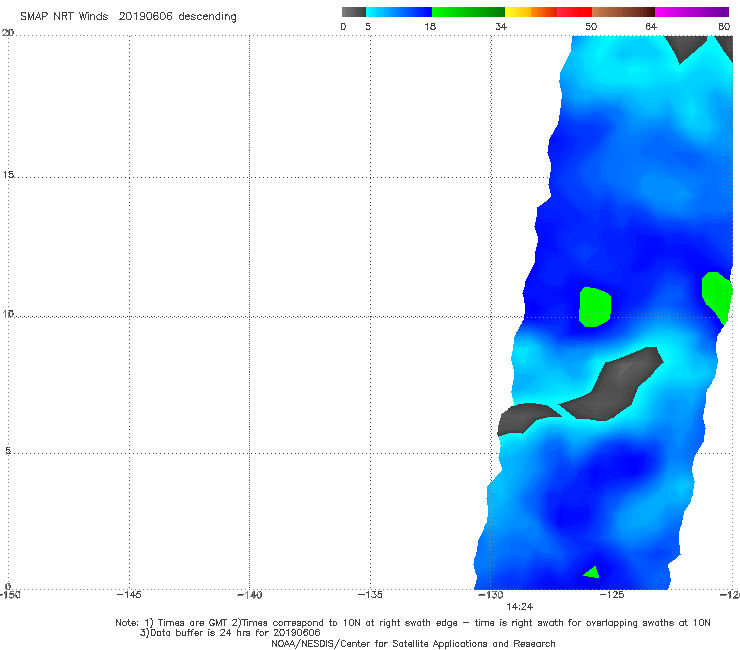Screen dimensions: 740x650
Task: Choose the brown 50–64 color bar segment
Action: pos(623,12)
